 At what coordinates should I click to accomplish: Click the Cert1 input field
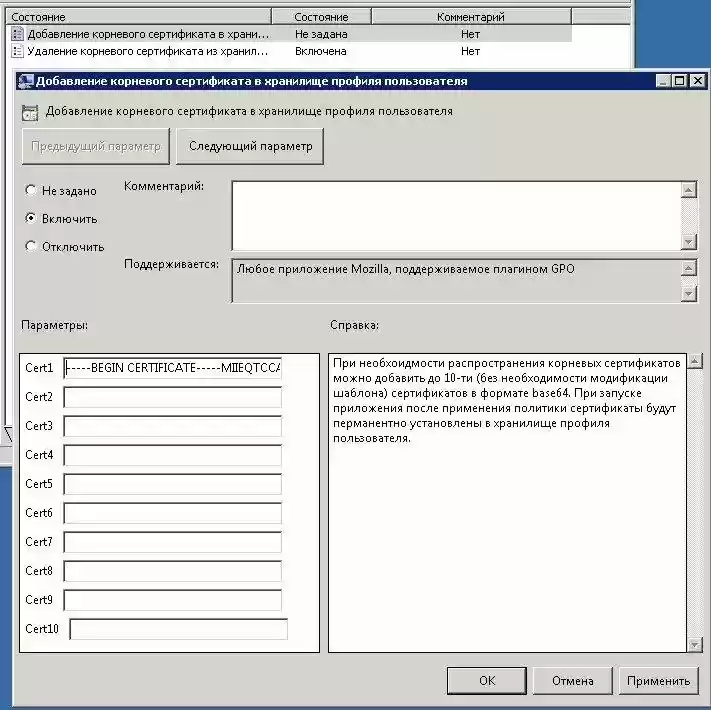pyautogui.click(x=173, y=368)
